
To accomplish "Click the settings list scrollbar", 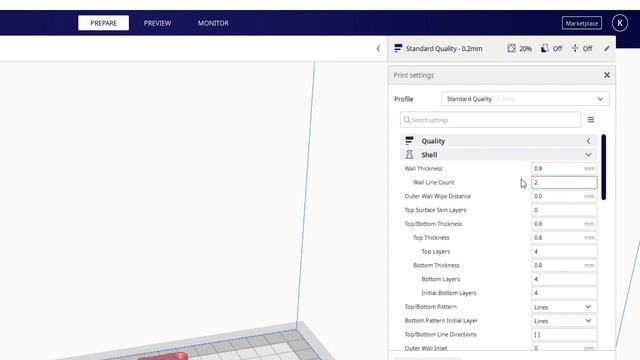I will (x=603, y=167).
